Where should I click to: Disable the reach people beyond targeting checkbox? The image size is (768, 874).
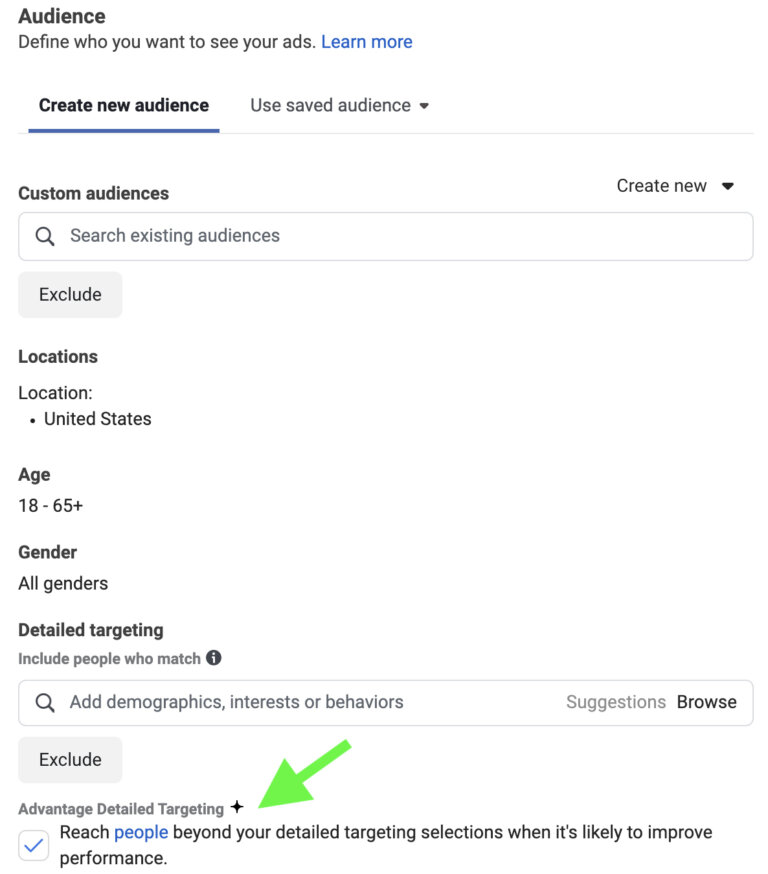pyautogui.click(x=31, y=845)
